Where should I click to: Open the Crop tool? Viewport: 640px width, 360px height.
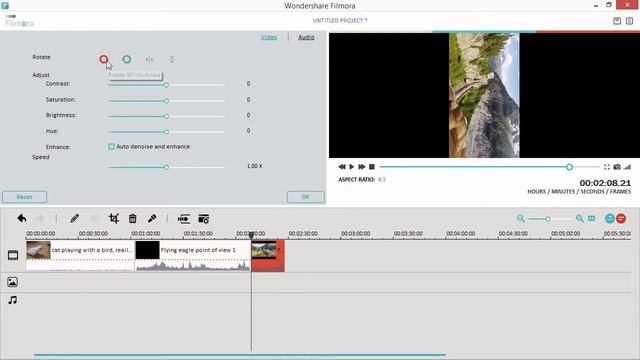[114, 218]
